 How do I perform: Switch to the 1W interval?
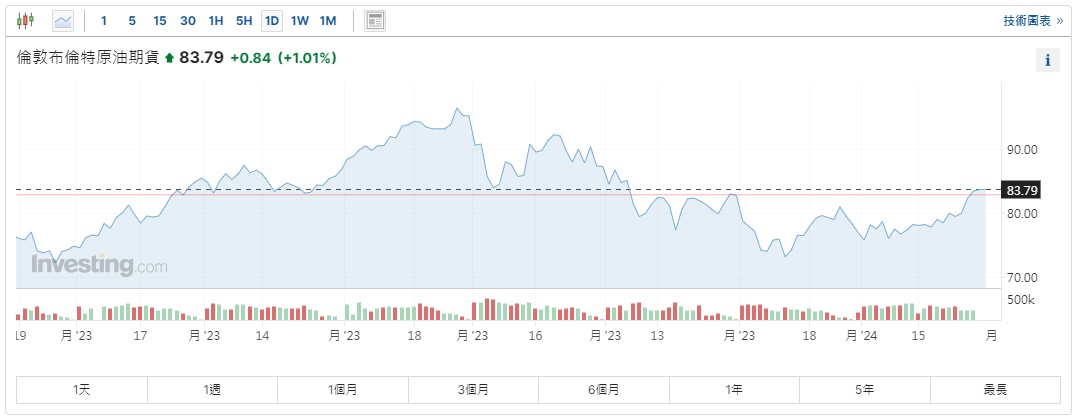coord(299,20)
